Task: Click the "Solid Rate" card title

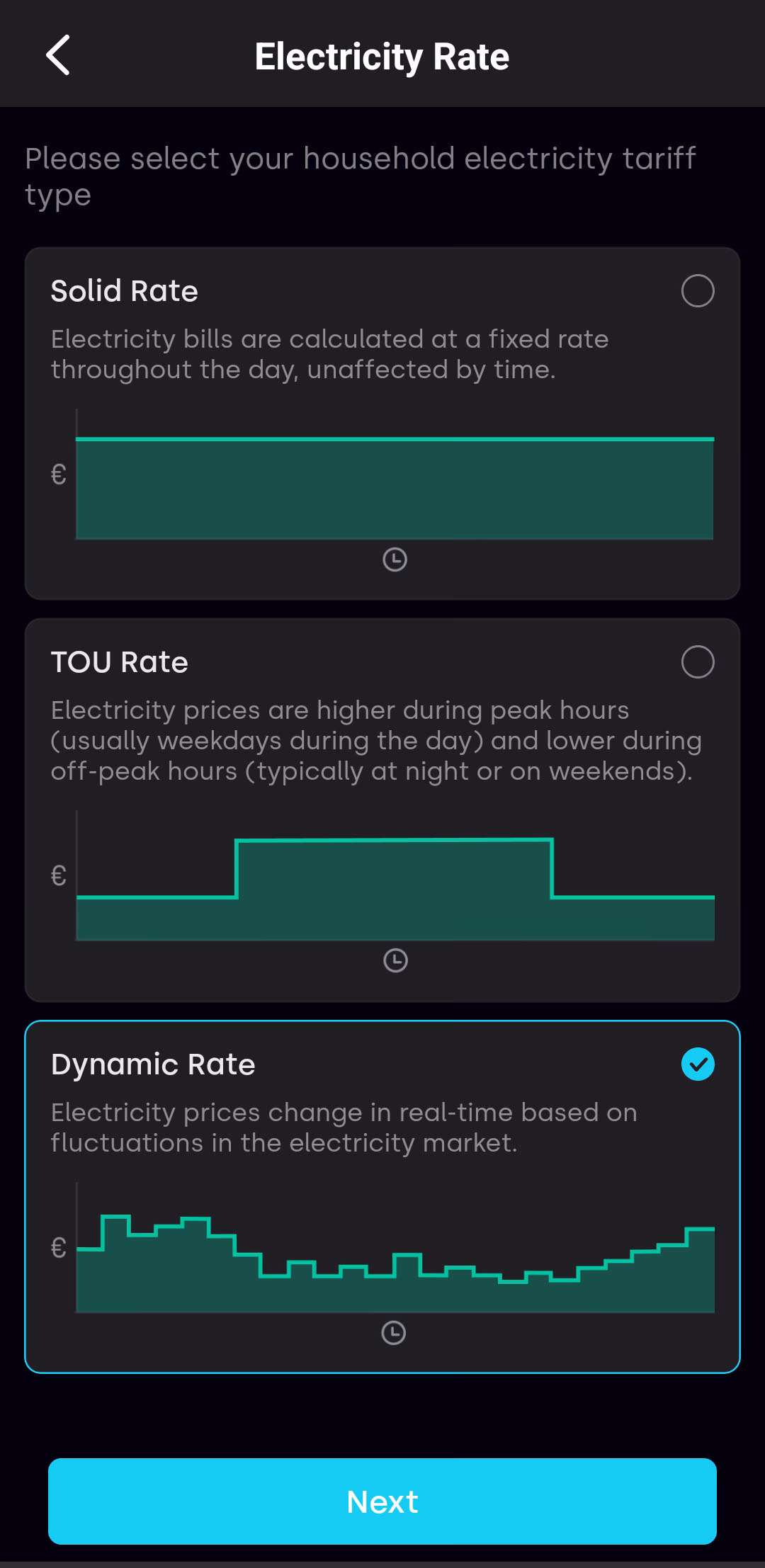Action: (125, 291)
